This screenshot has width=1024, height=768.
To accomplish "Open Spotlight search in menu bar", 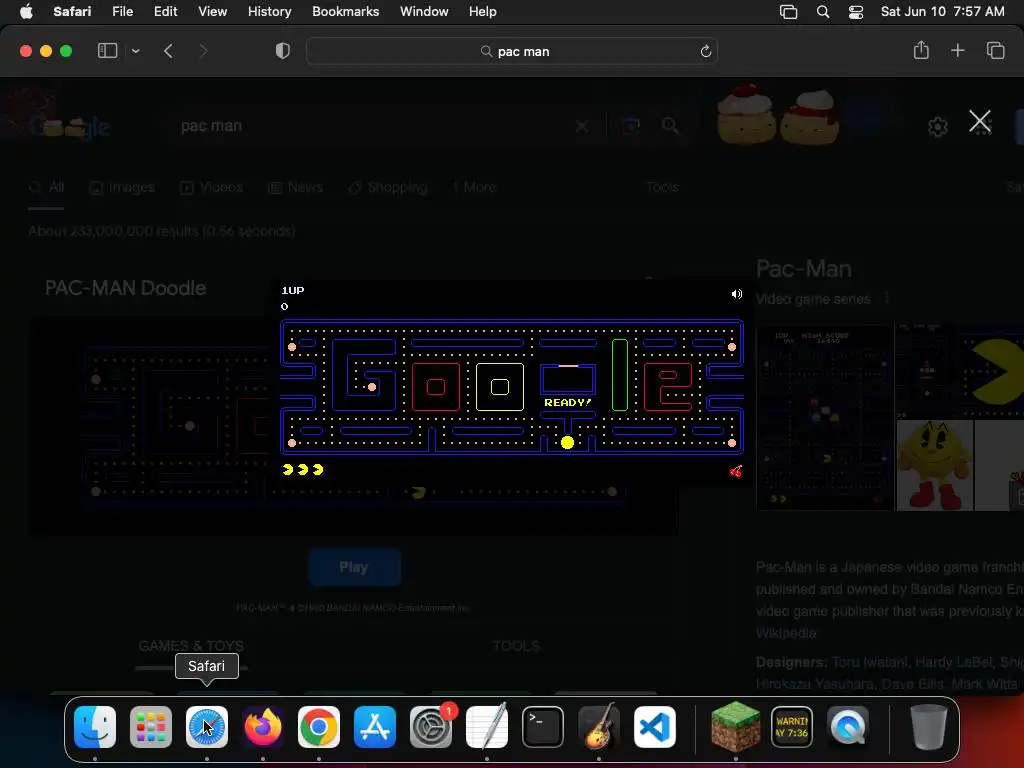I will coord(823,12).
